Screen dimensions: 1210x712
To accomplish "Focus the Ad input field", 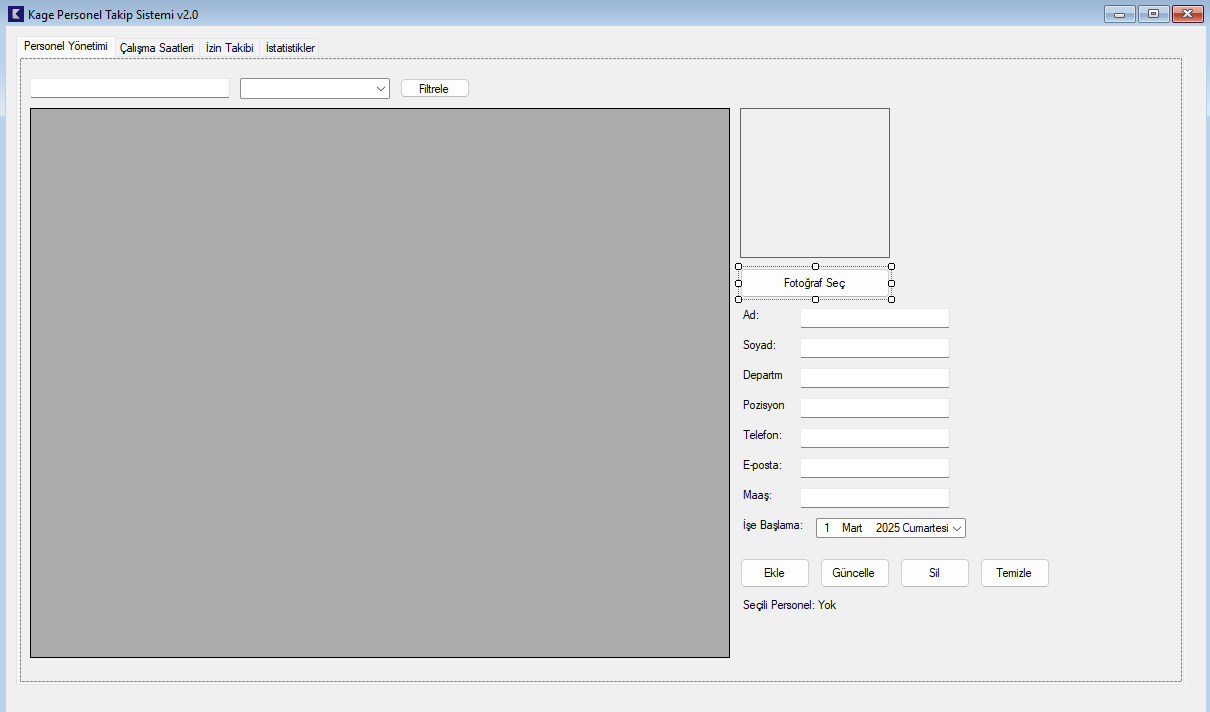I will pos(875,318).
